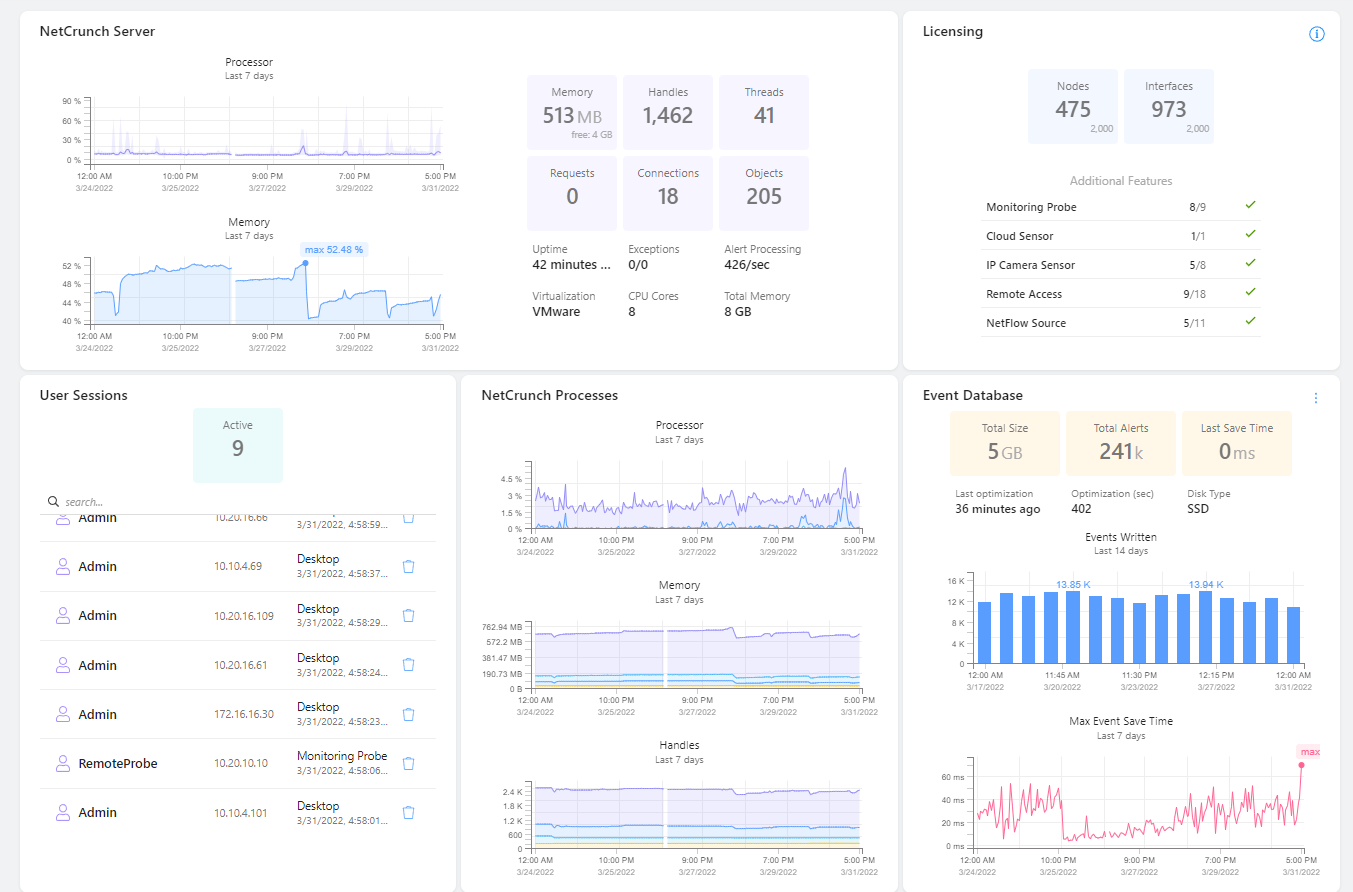The width and height of the screenshot is (1353, 892).
Task: Open the Interfaces 973 license tile
Action: coord(1169,106)
